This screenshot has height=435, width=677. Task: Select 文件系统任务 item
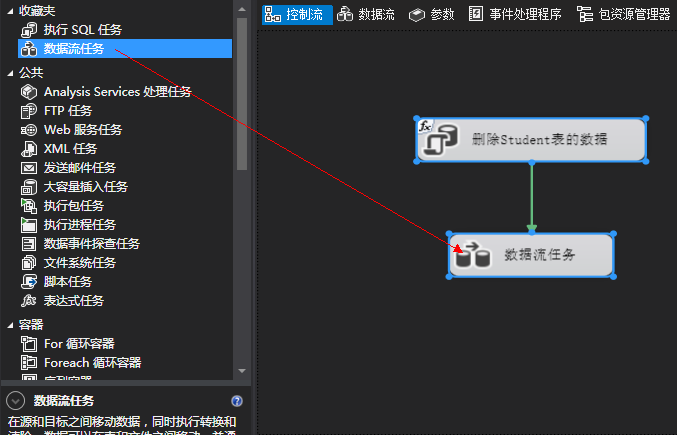(x=125, y=263)
